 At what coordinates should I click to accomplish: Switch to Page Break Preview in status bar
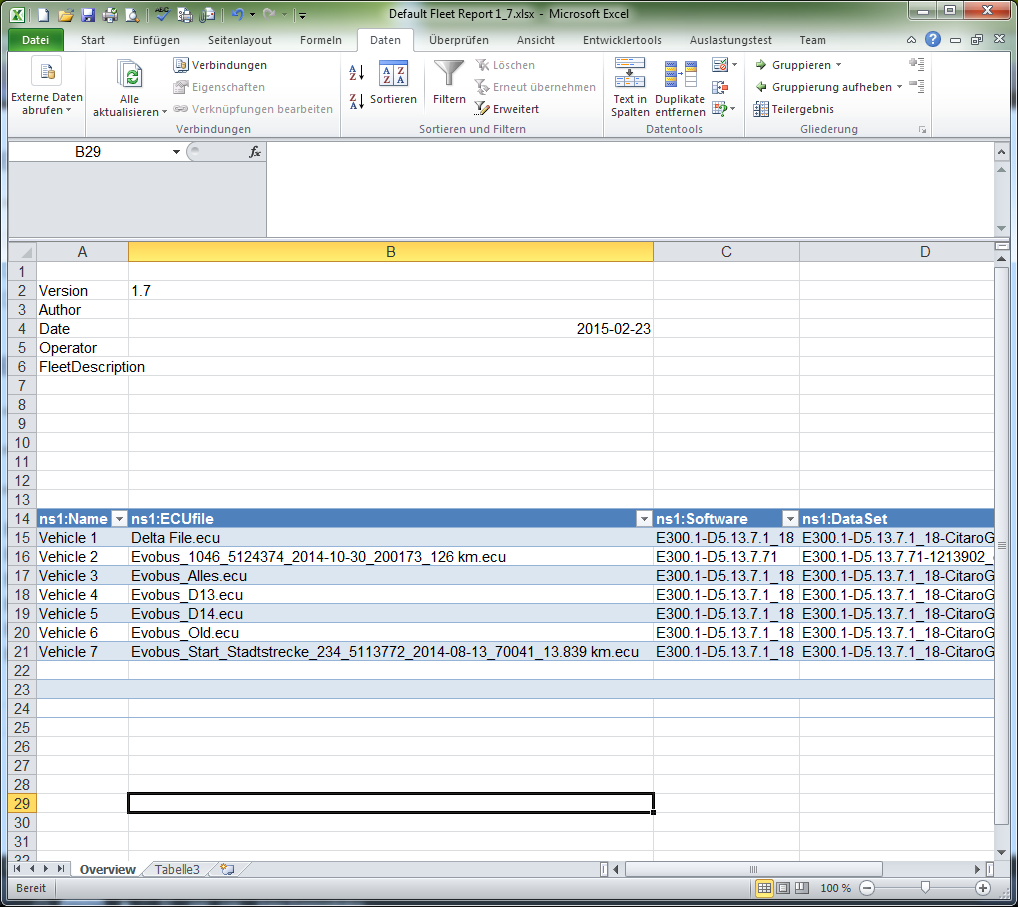pos(802,888)
